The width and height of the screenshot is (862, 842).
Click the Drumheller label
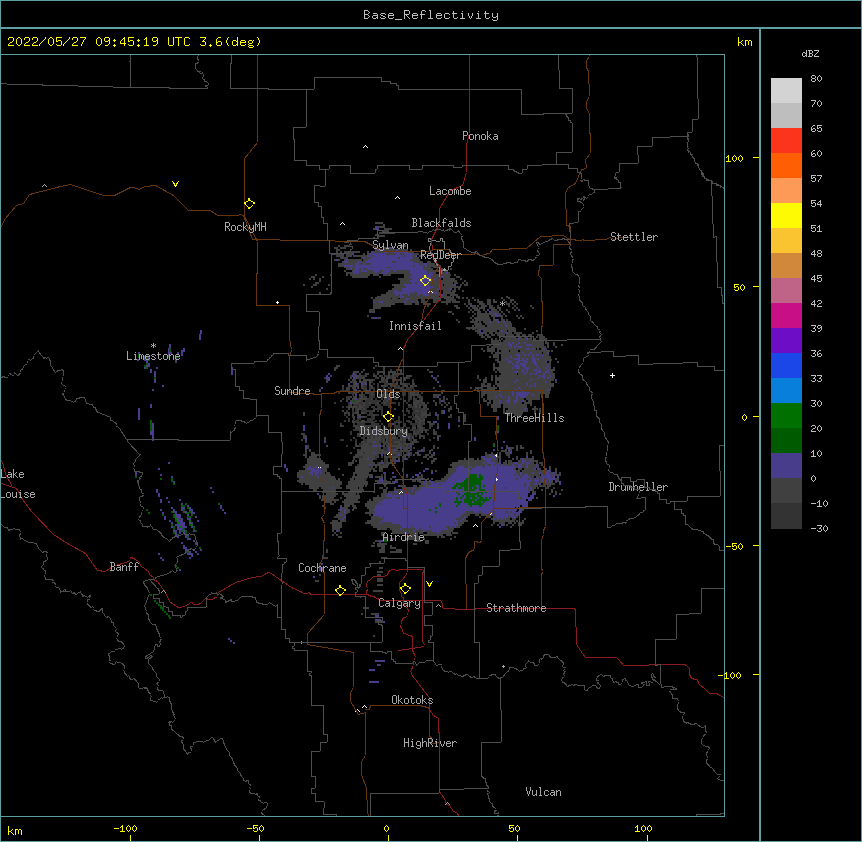[638, 487]
